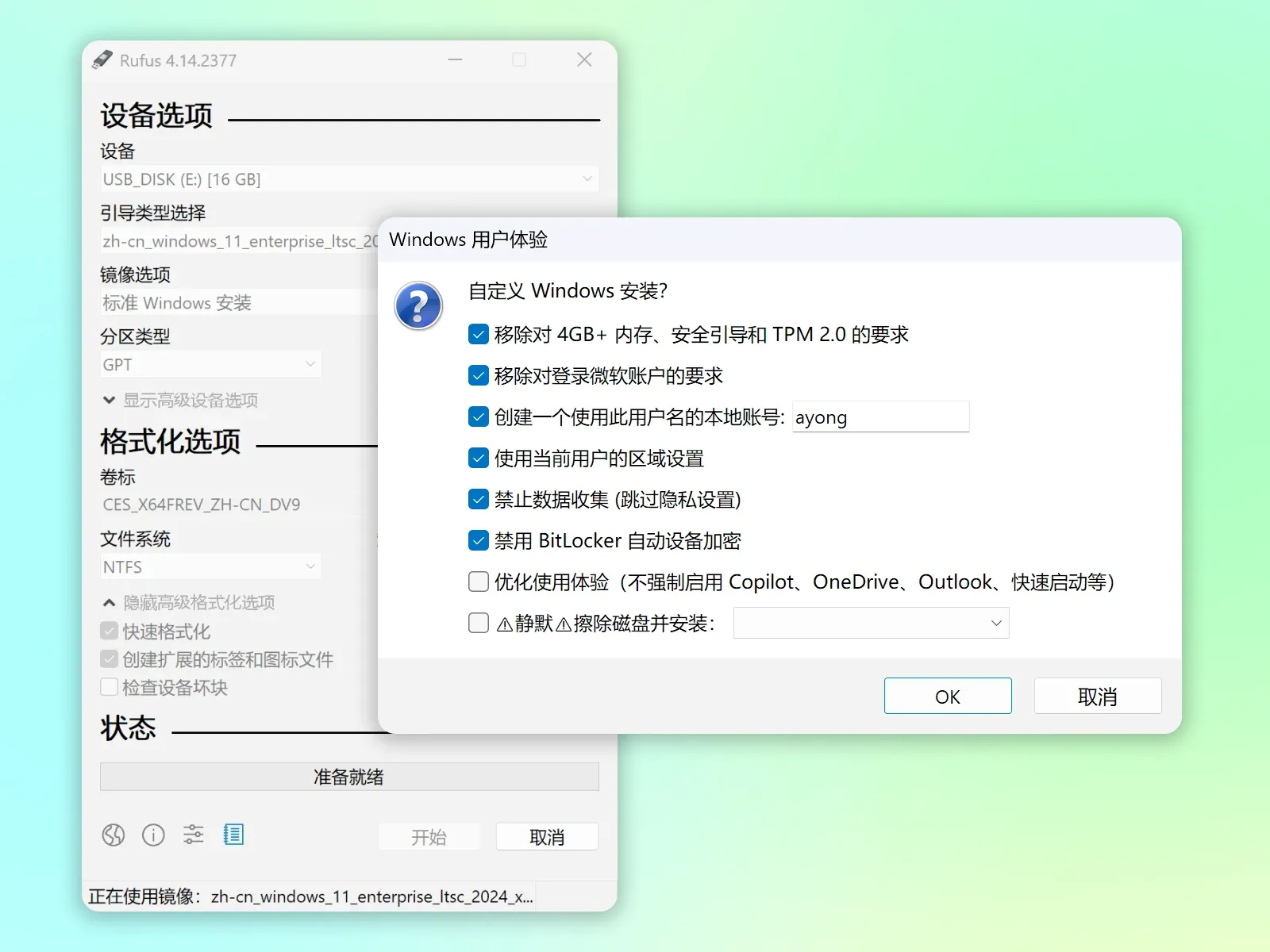This screenshot has height=952, width=1270.
Task: Click the 分区类型 label
Action: pyautogui.click(x=136, y=337)
